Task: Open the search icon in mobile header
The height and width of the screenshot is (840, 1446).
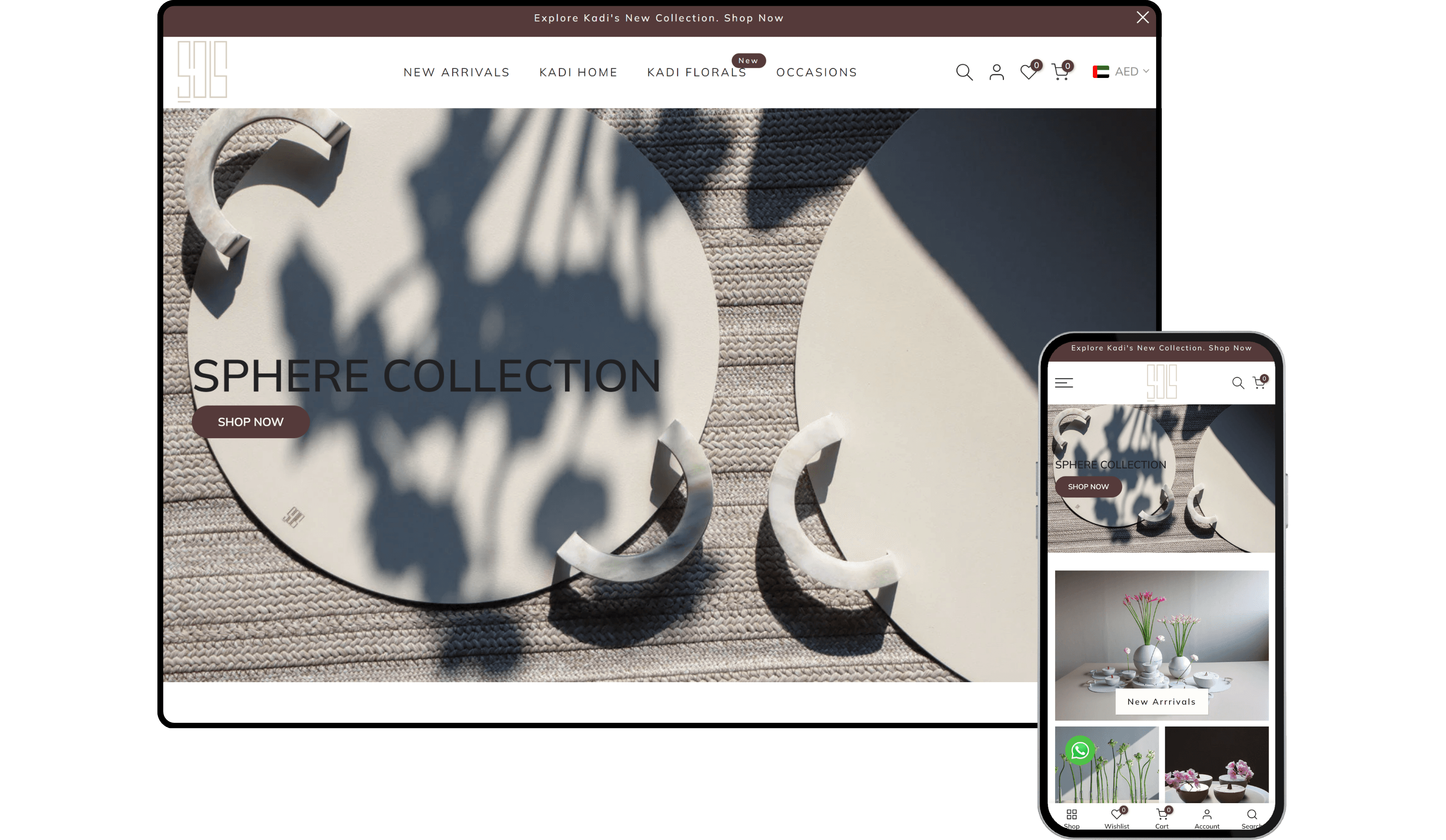Action: tap(1238, 382)
